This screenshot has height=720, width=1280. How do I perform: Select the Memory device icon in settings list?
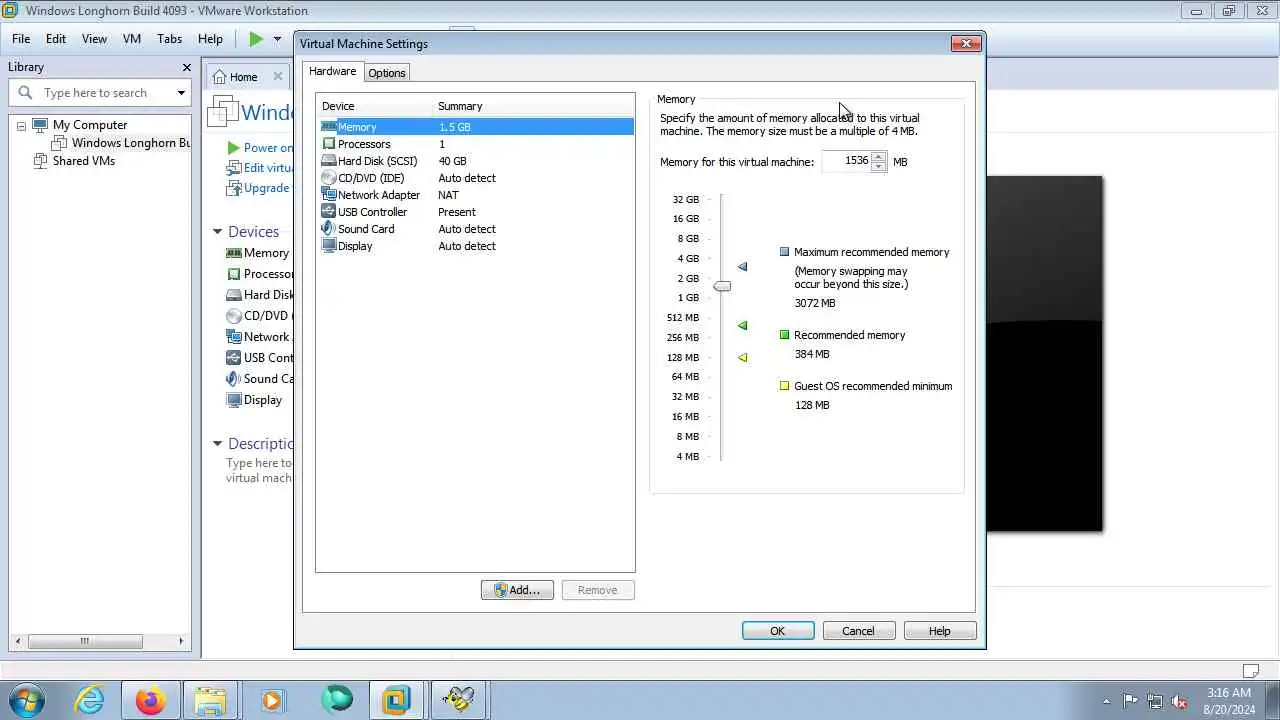tap(329, 127)
